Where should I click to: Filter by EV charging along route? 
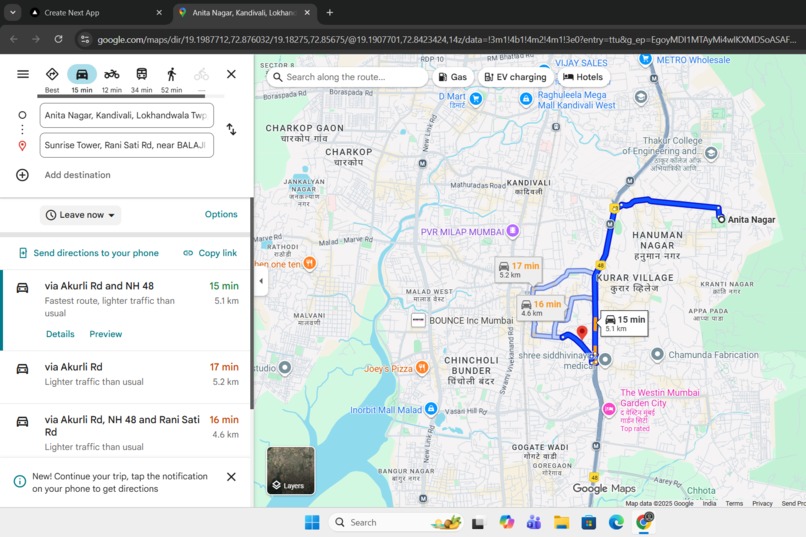[515, 77]
